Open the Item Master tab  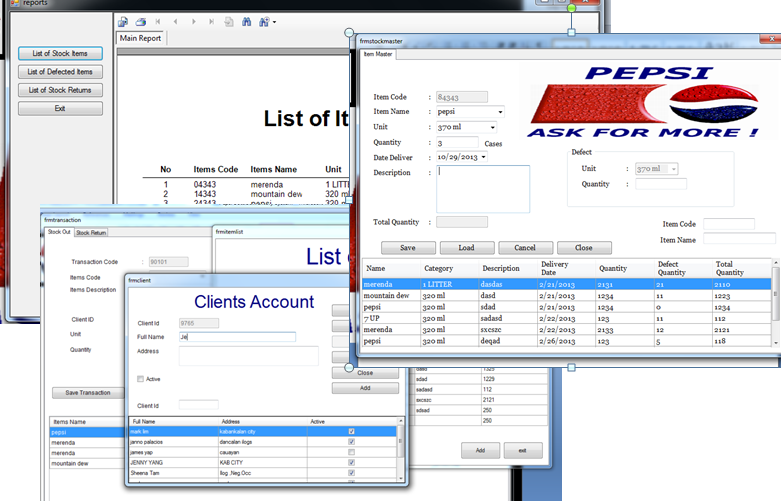pos(378,54)
